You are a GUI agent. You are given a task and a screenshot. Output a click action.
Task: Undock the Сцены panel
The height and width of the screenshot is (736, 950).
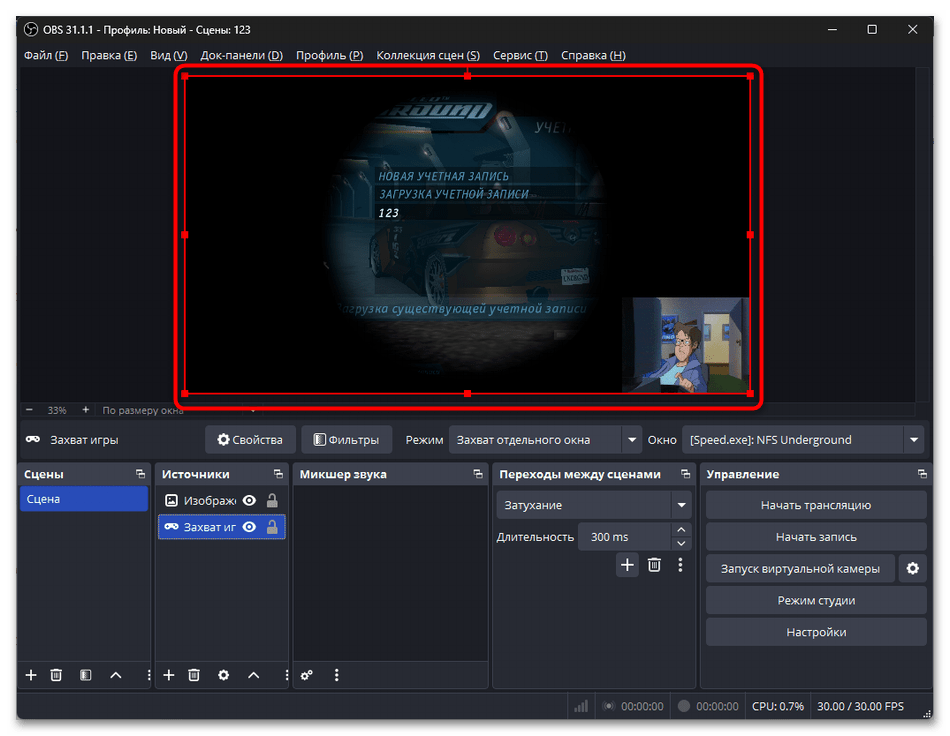[x=141, y=474]
